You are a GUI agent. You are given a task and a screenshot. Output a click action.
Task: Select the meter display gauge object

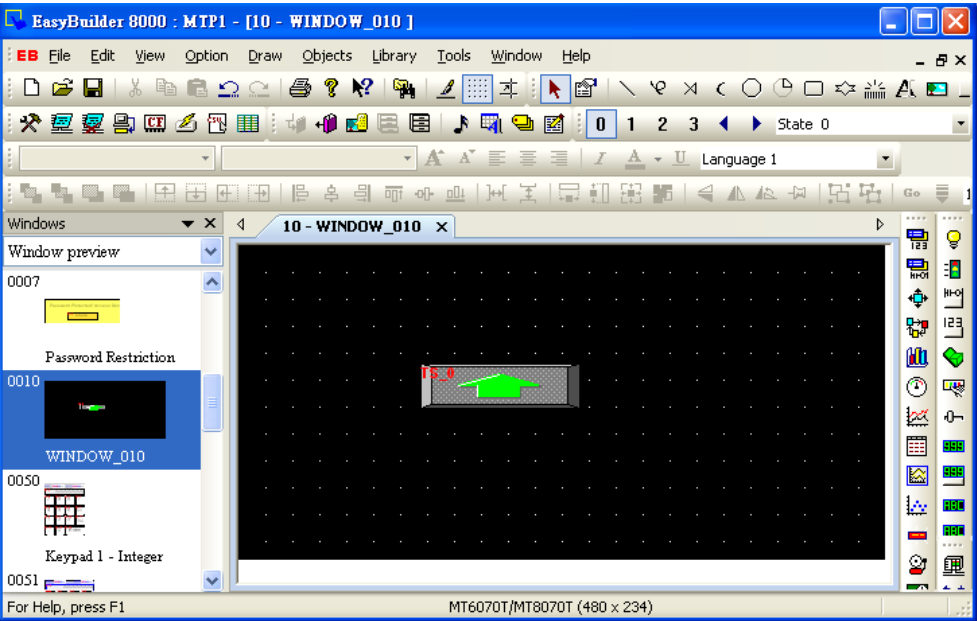917,387
